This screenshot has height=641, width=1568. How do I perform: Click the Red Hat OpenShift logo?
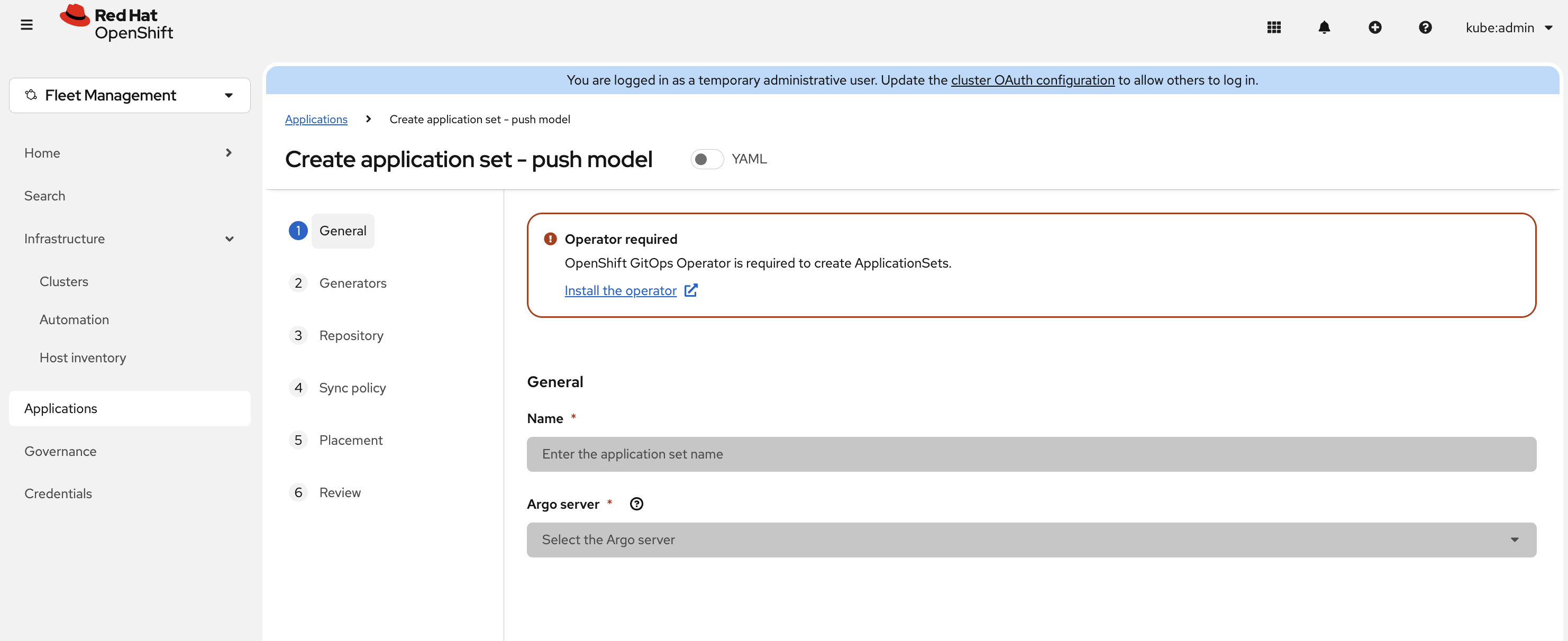click(116, 23)
